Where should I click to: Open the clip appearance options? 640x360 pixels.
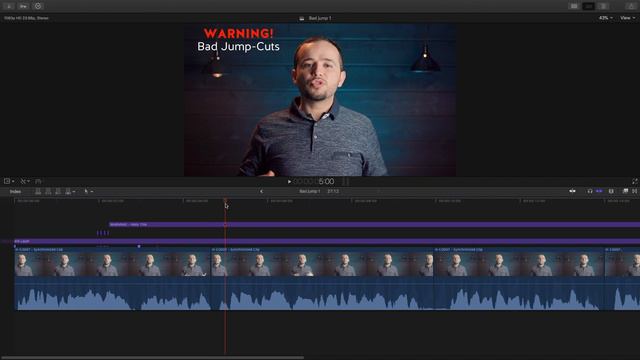611,191
